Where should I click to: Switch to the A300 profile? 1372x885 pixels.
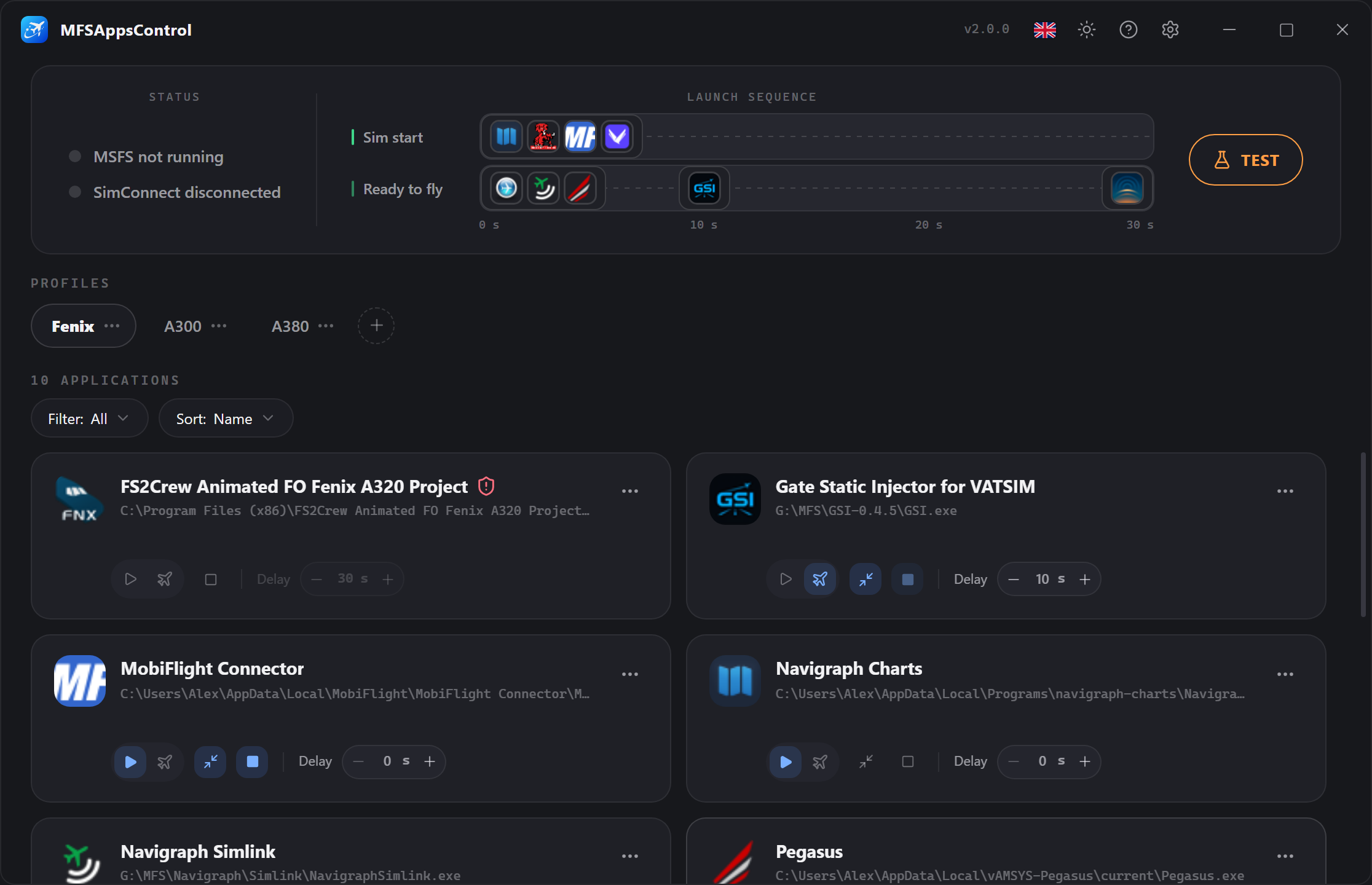point(183,326)
